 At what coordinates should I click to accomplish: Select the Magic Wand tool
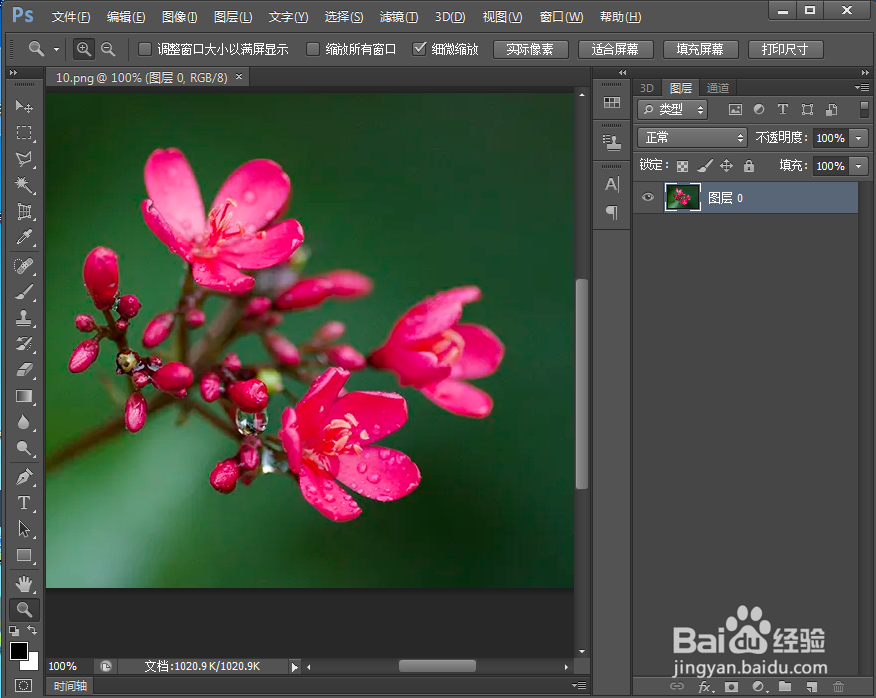[x=23, y=185]
